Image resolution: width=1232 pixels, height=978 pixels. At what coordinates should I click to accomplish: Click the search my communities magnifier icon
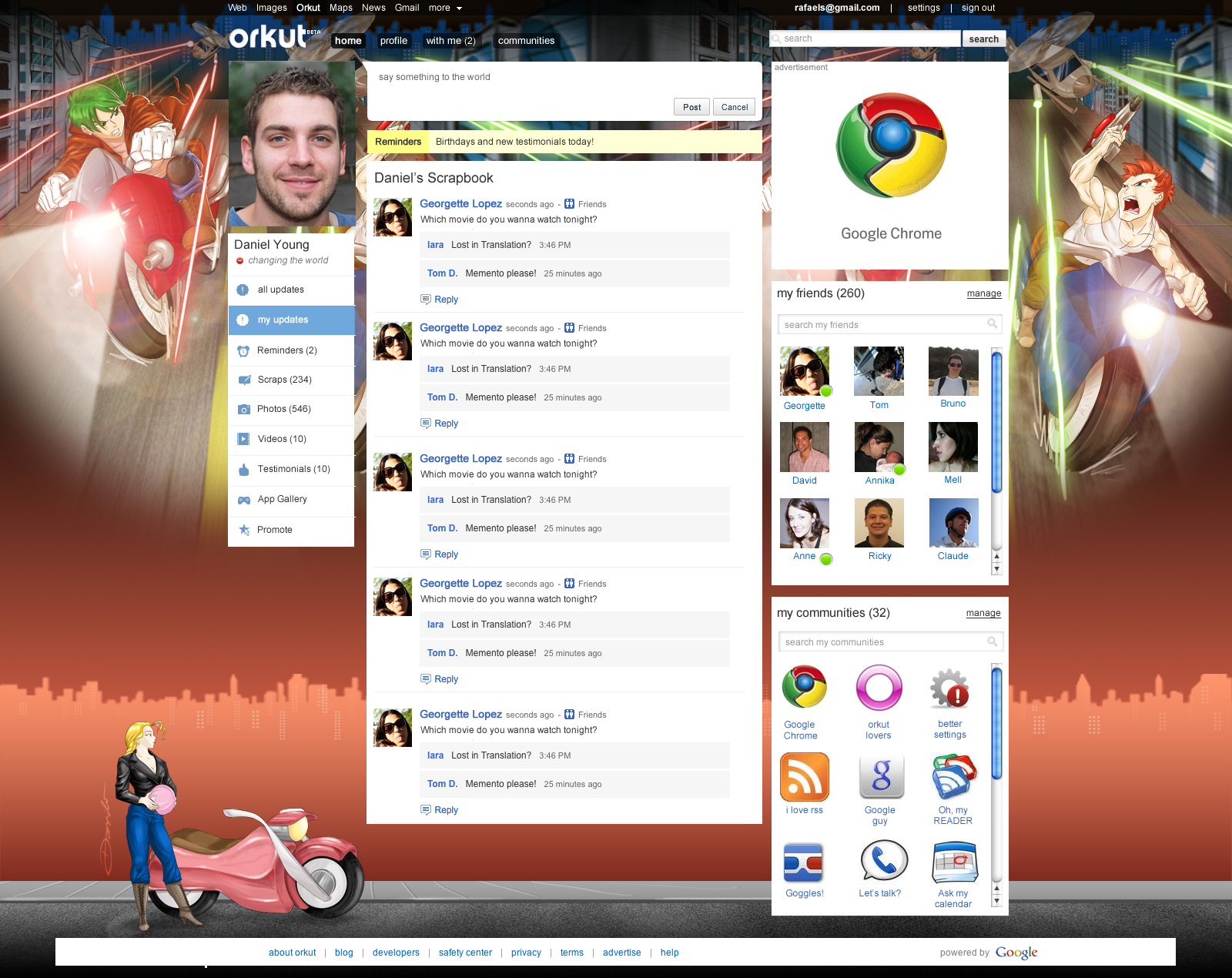993,641
